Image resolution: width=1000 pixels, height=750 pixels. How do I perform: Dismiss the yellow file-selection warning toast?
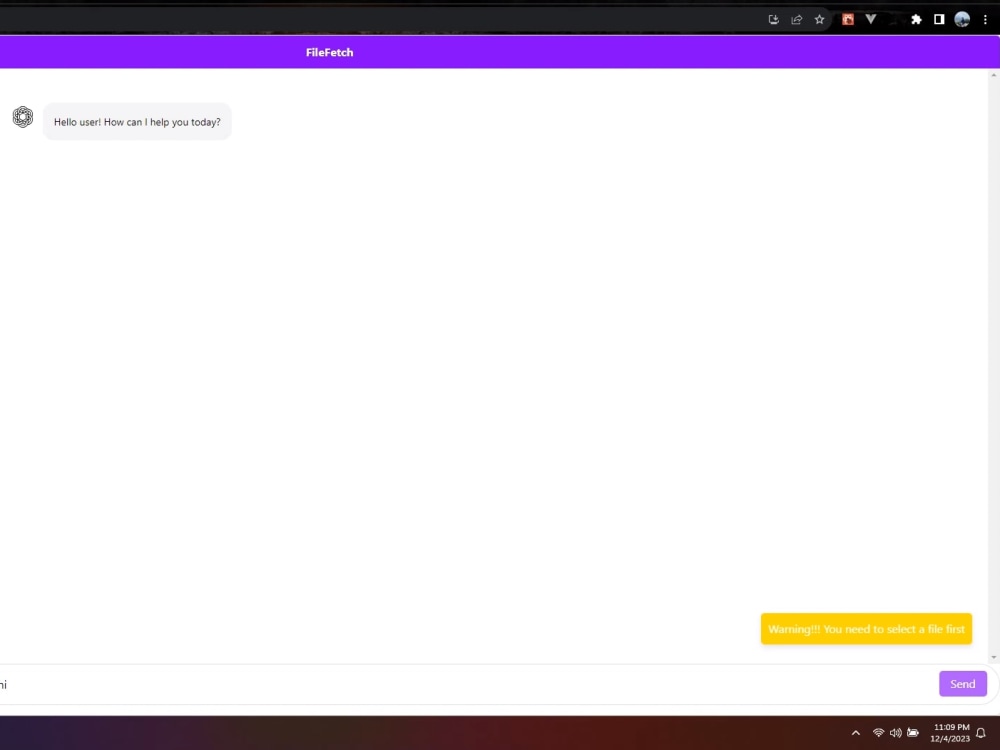[866, 629]
